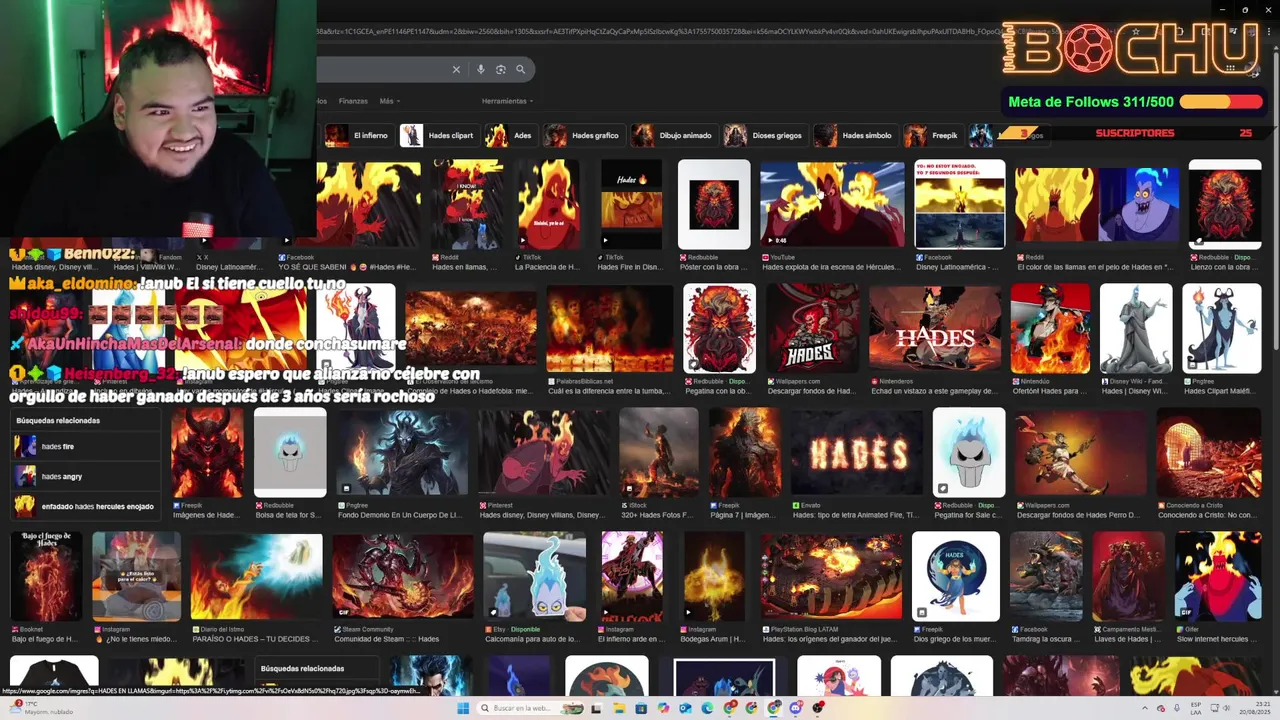Submit search with the magnifying glass icon
Screen dimensions: 1280x720
tap(520, 70)
